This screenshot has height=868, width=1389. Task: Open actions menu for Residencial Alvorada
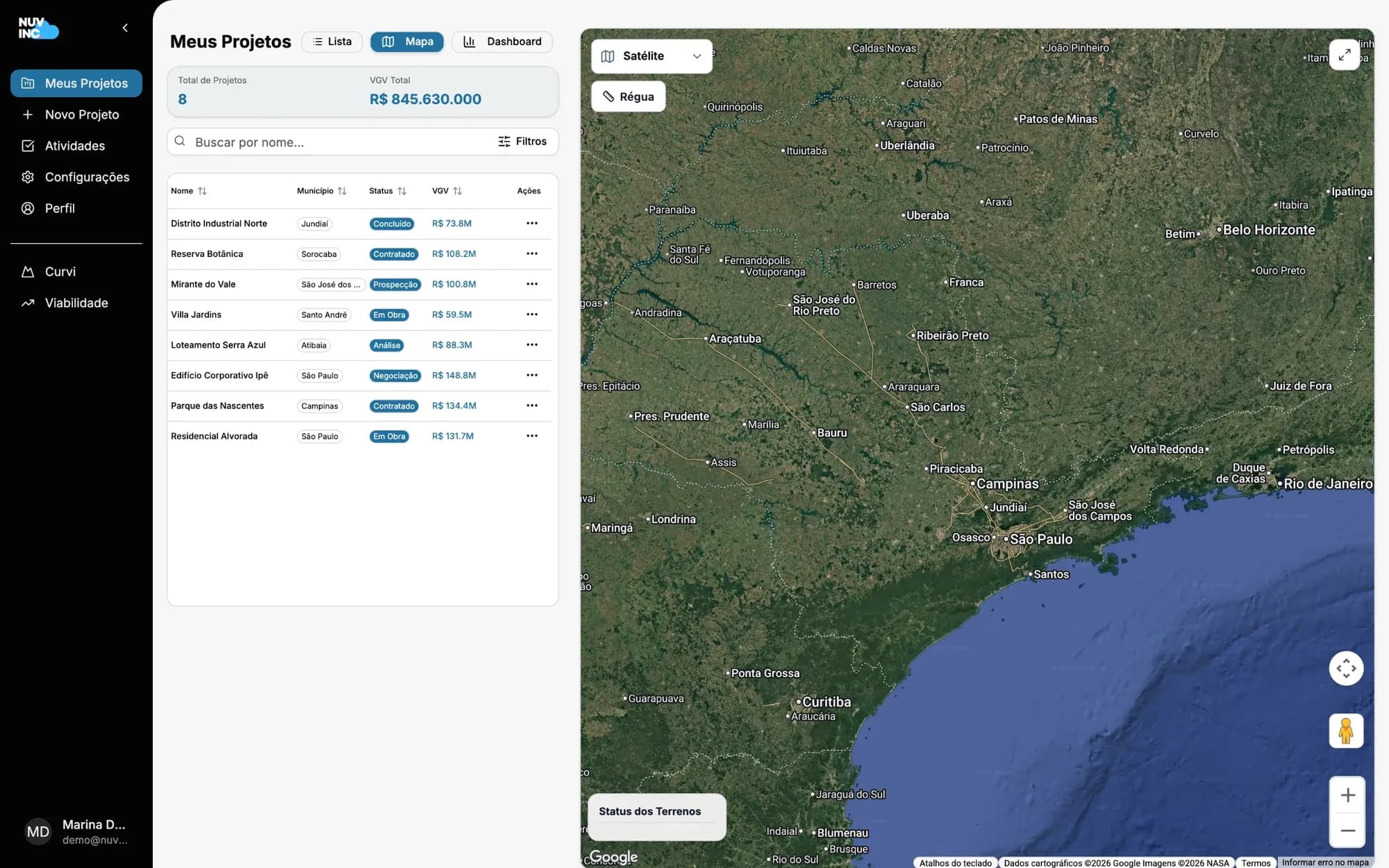point(532,436)
